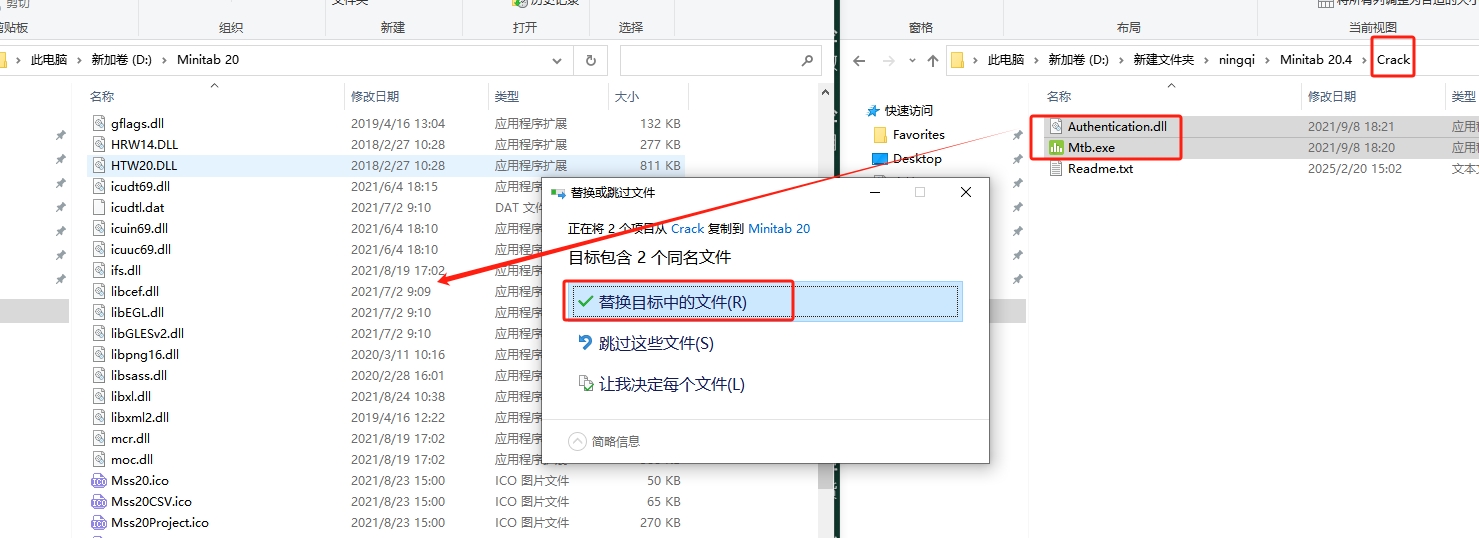Go up one folder level in the Crack window
This screenshot has height=538, width=1479.
click(x=932, y=60)
